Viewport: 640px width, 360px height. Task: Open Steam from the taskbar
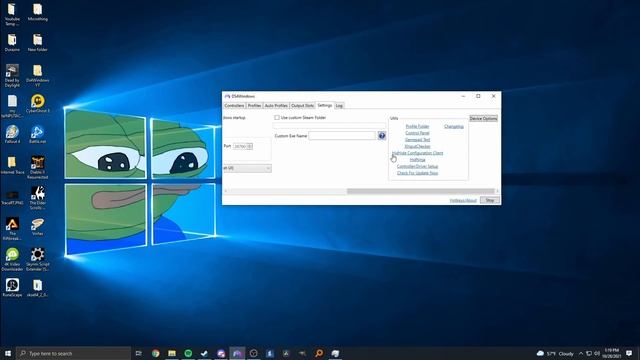click(204, 353)
